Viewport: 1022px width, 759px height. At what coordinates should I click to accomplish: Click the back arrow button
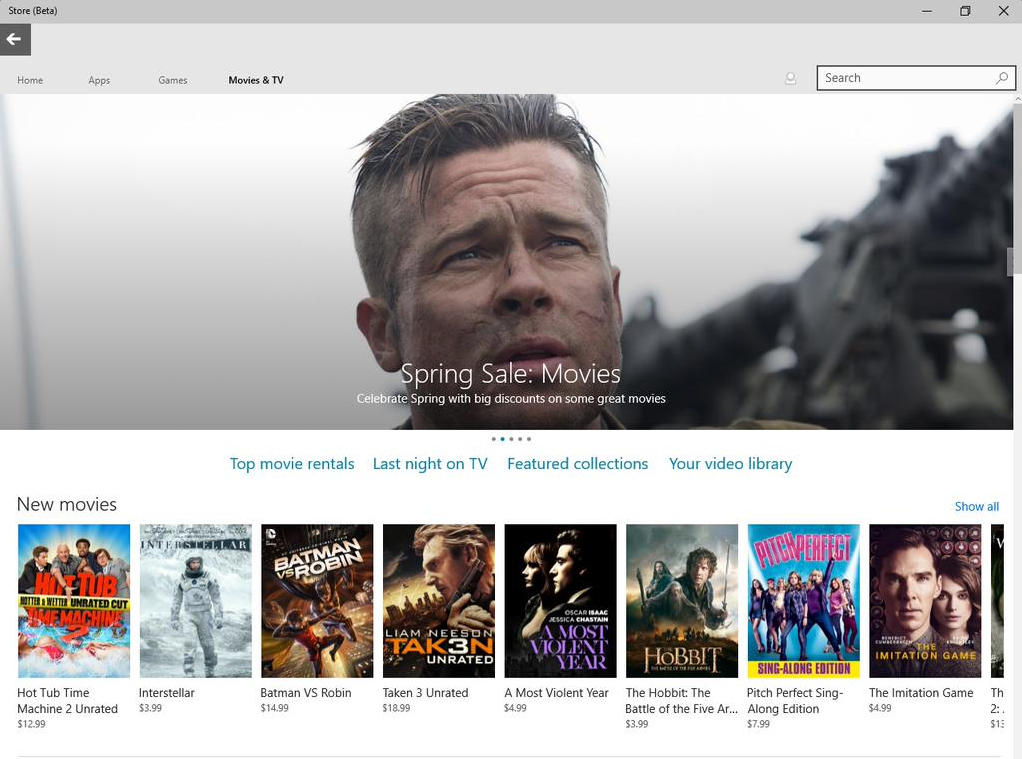tap(15, 40)
